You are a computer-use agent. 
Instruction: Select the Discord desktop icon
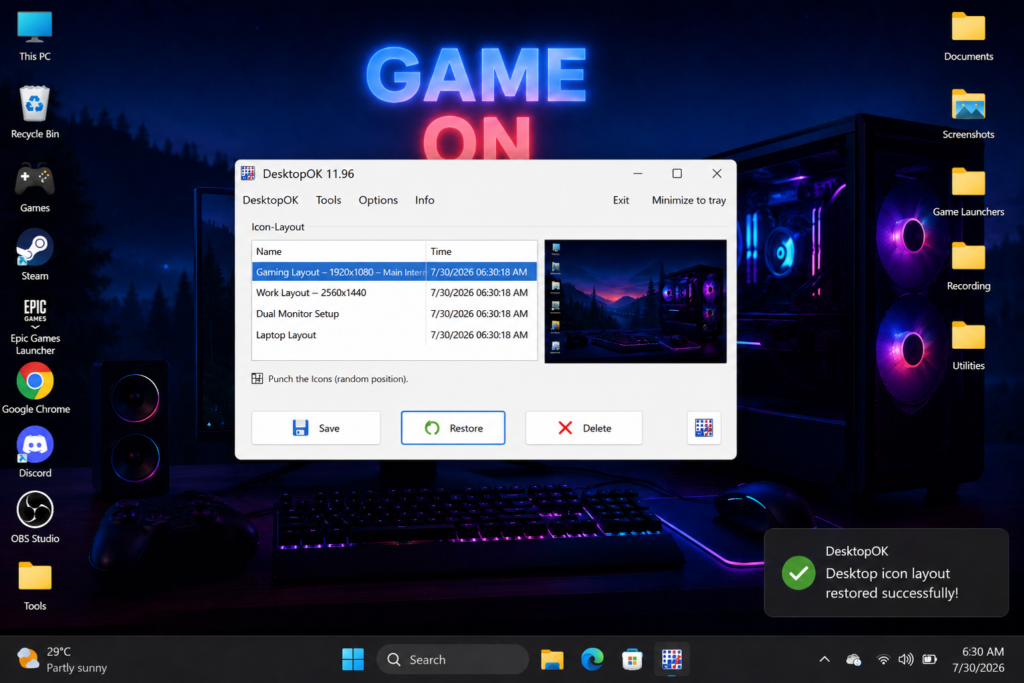pyautogui.click(x=35, y=453)
